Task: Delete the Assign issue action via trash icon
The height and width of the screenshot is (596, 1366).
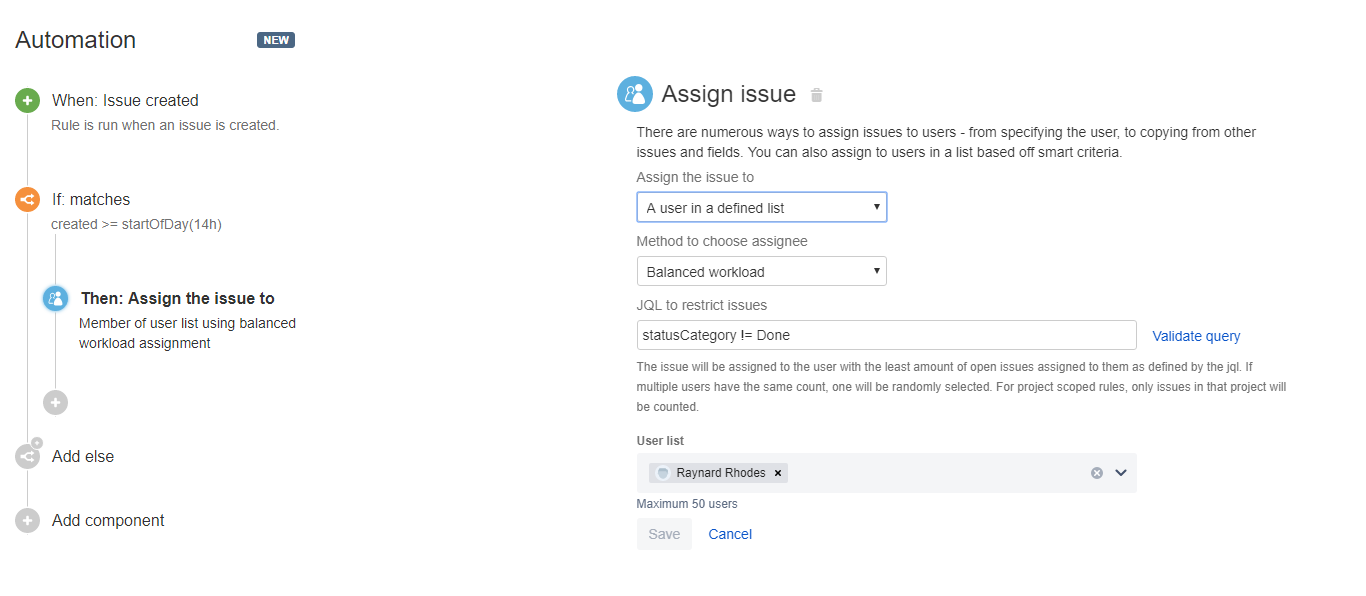Action: [x=817, y=95]
